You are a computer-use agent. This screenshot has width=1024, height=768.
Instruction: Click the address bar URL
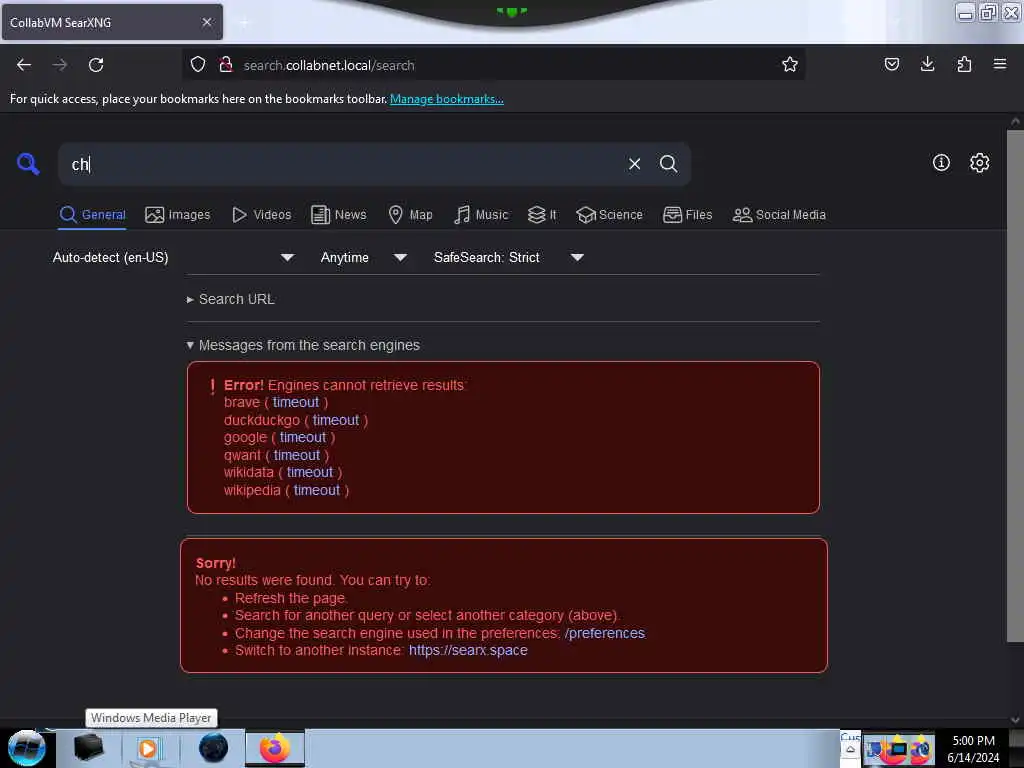click(x=329, y=65)
